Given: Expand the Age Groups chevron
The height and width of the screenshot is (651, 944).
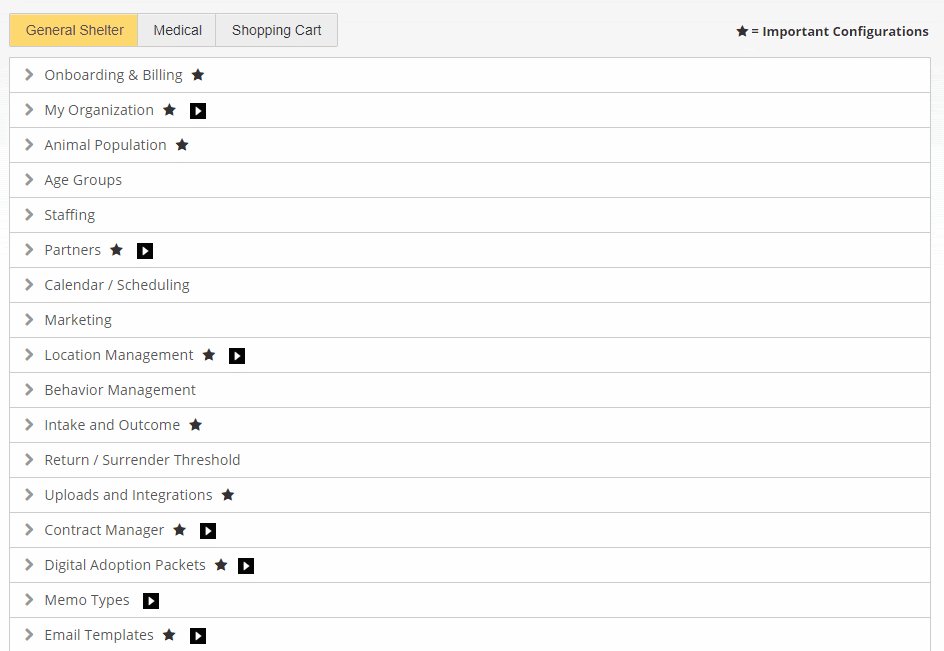Looking at the screenshot, I should pos(28,179).
